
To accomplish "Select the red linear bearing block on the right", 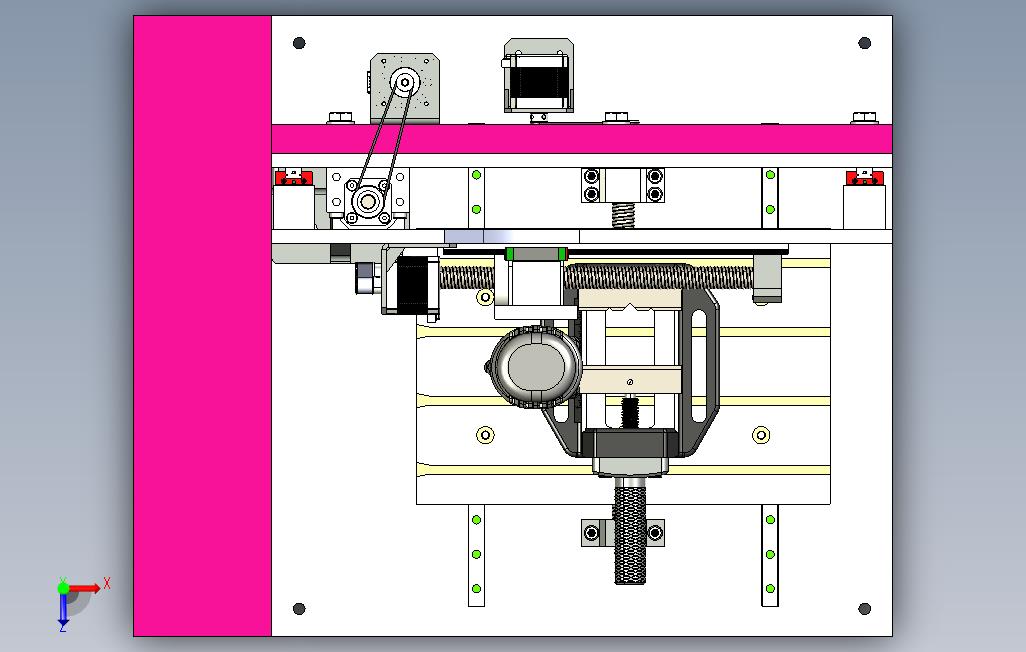I will 864,177.
